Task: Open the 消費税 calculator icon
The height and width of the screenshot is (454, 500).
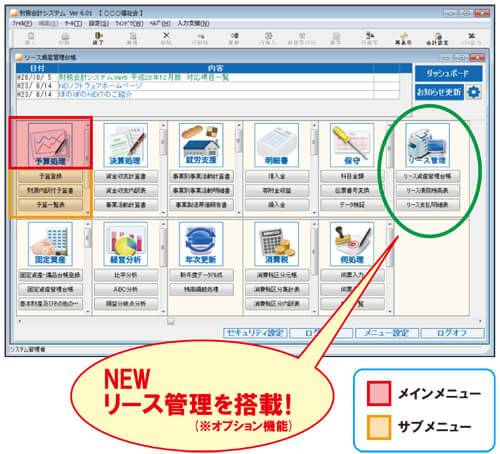Action: click(276, 244)
